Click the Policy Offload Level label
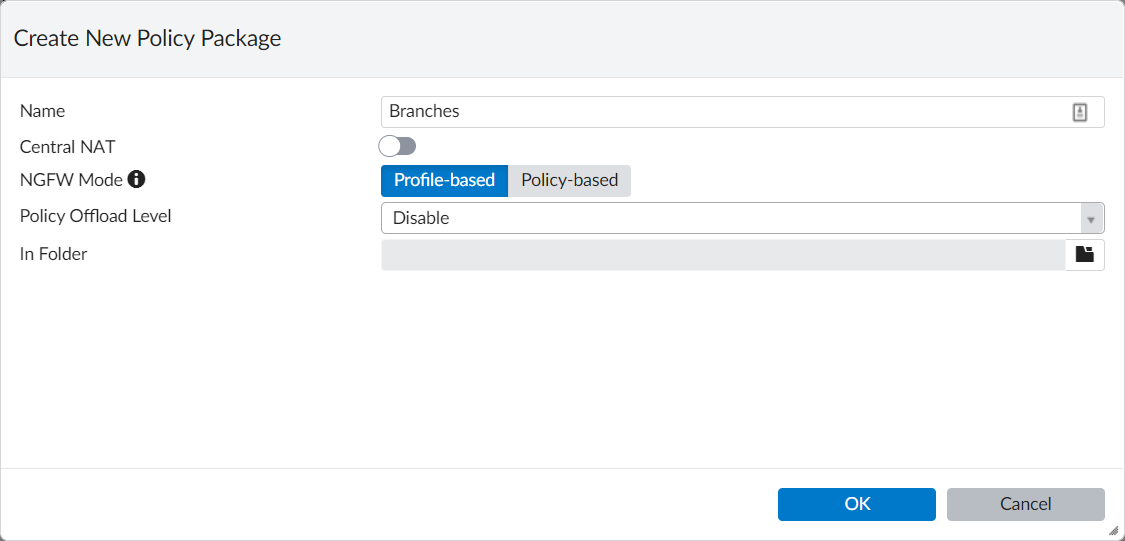Viewport: 1125px width, 541px height. 95,215
